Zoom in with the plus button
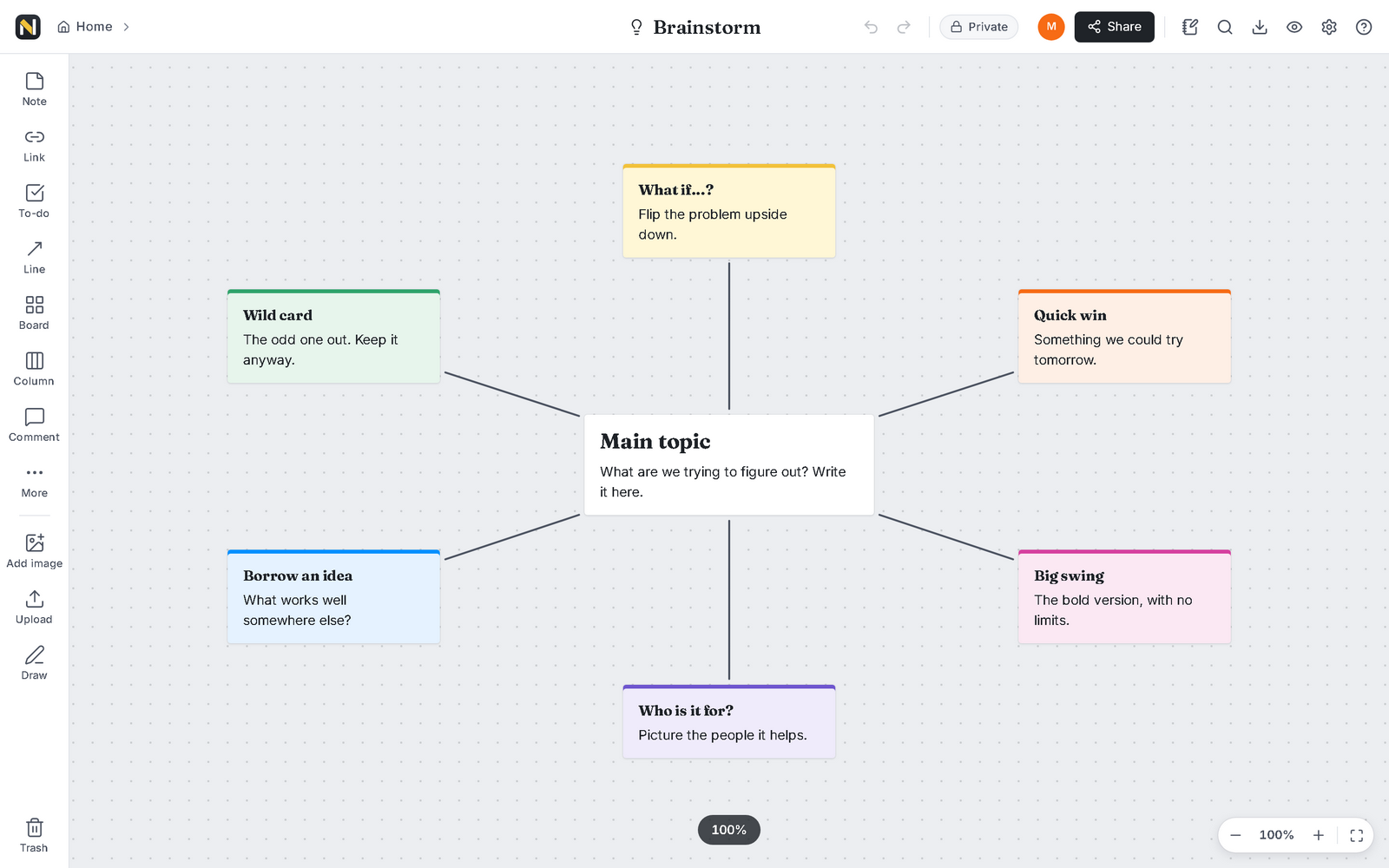Viewport: 1389px width, 868px height. click(1319, 835)
